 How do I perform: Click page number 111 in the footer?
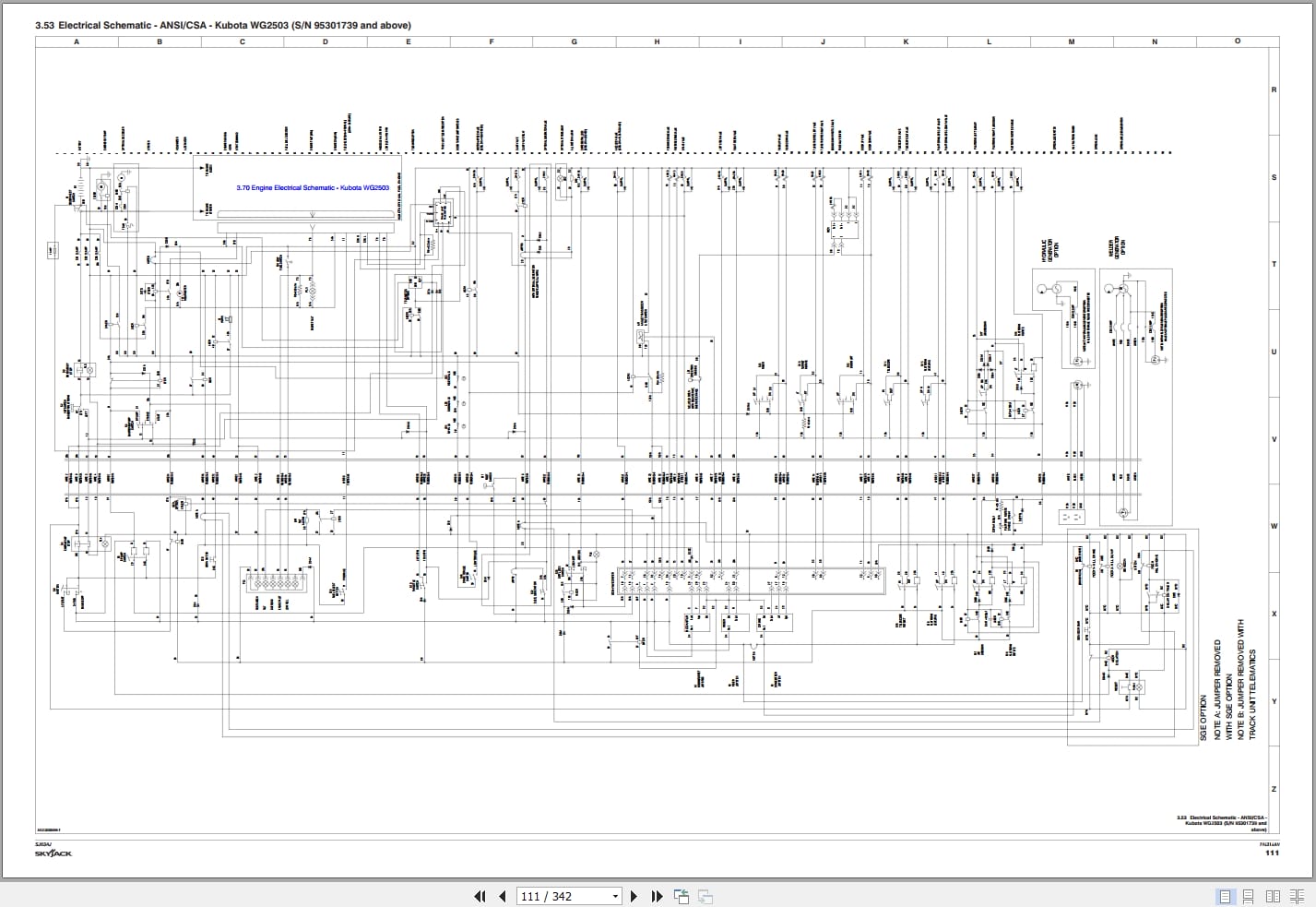pos(1272,853)
